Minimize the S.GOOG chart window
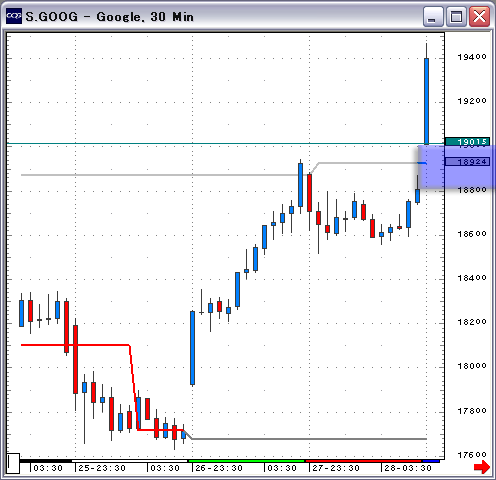496x480 pixels. pos(433,16)
